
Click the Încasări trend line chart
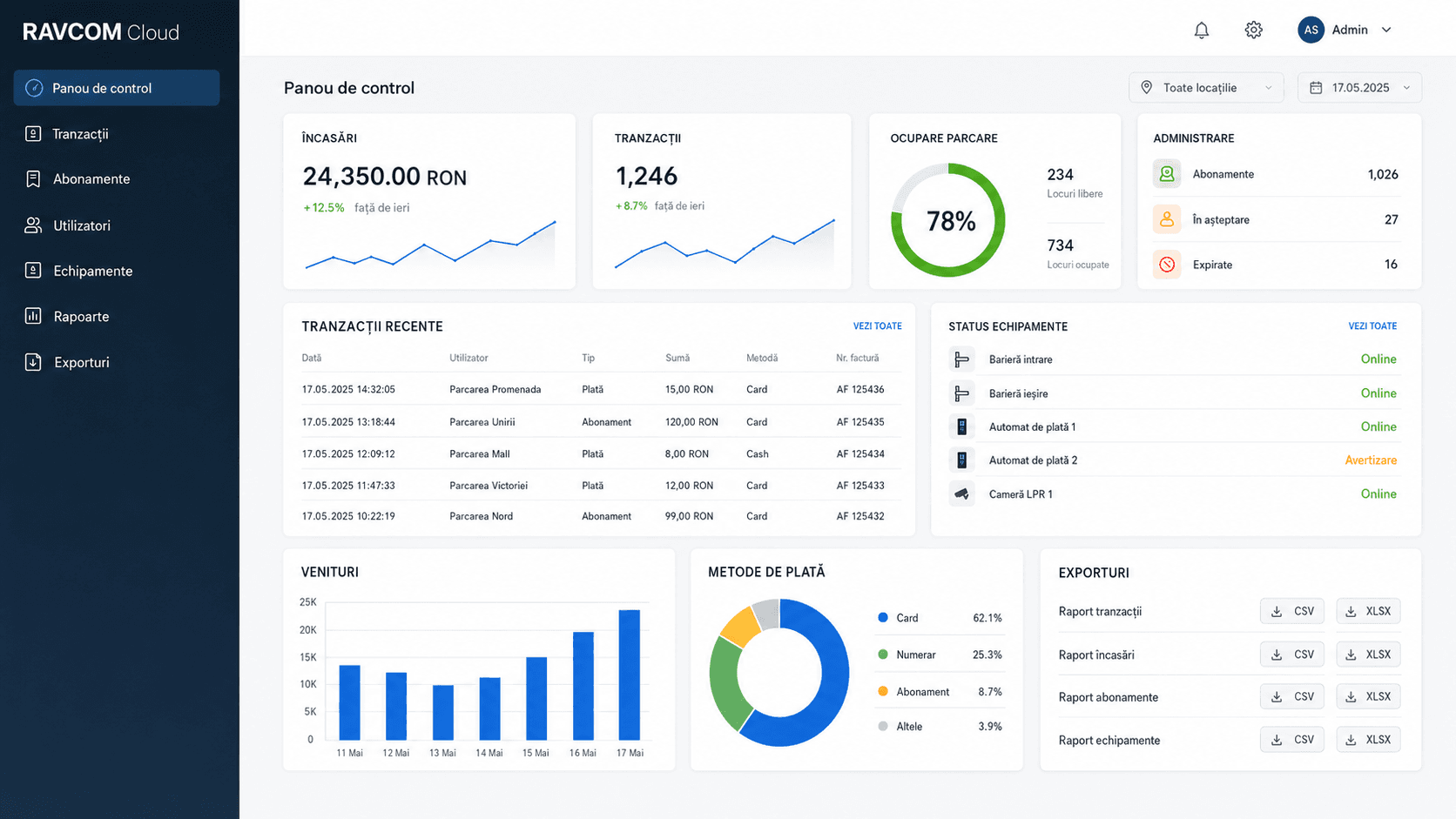point(430,245)
